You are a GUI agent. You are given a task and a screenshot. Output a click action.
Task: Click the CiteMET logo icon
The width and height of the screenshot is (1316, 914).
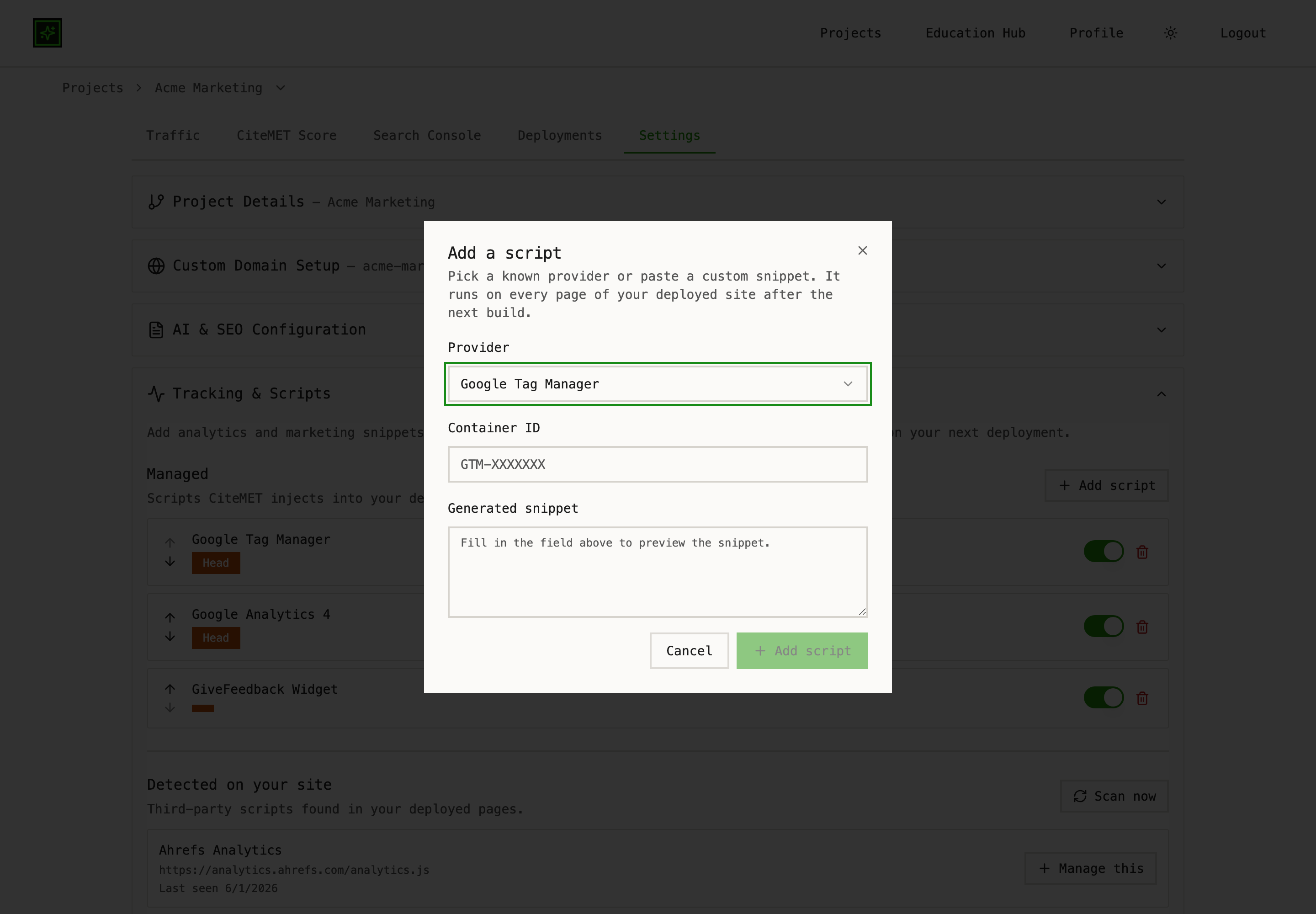point(48,32)
